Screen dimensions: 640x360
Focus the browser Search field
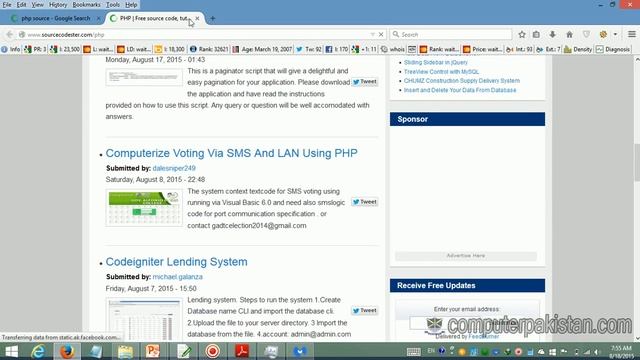click(x=451, y=35)
